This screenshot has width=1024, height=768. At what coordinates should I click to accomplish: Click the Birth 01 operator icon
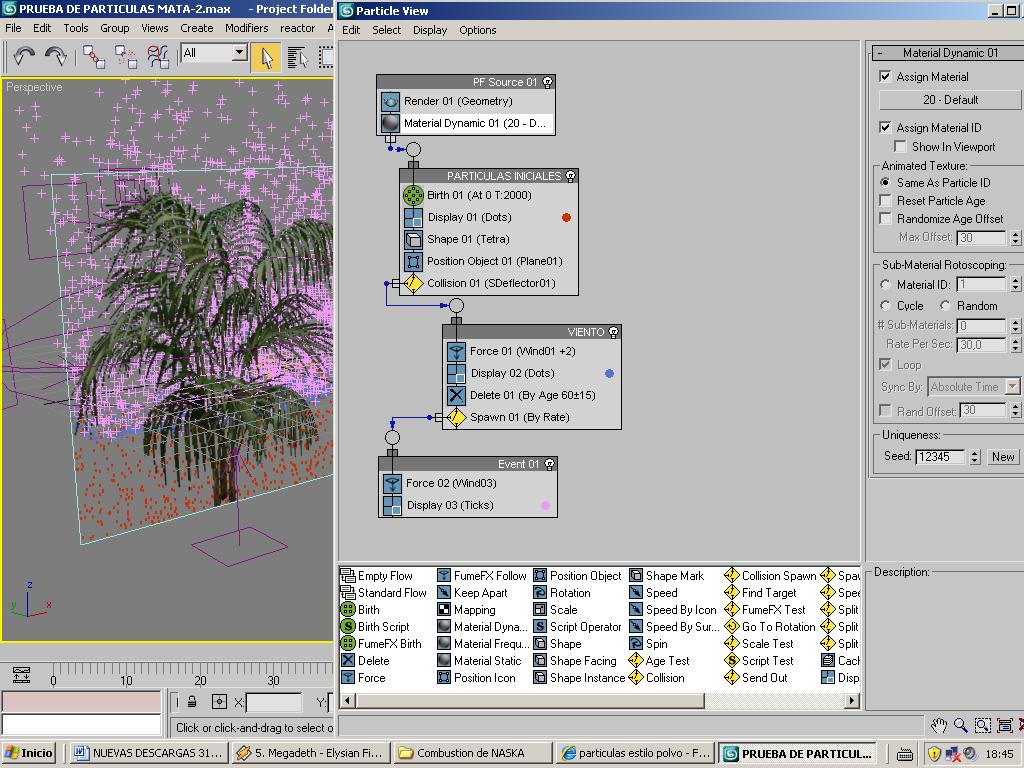[413, 195]
